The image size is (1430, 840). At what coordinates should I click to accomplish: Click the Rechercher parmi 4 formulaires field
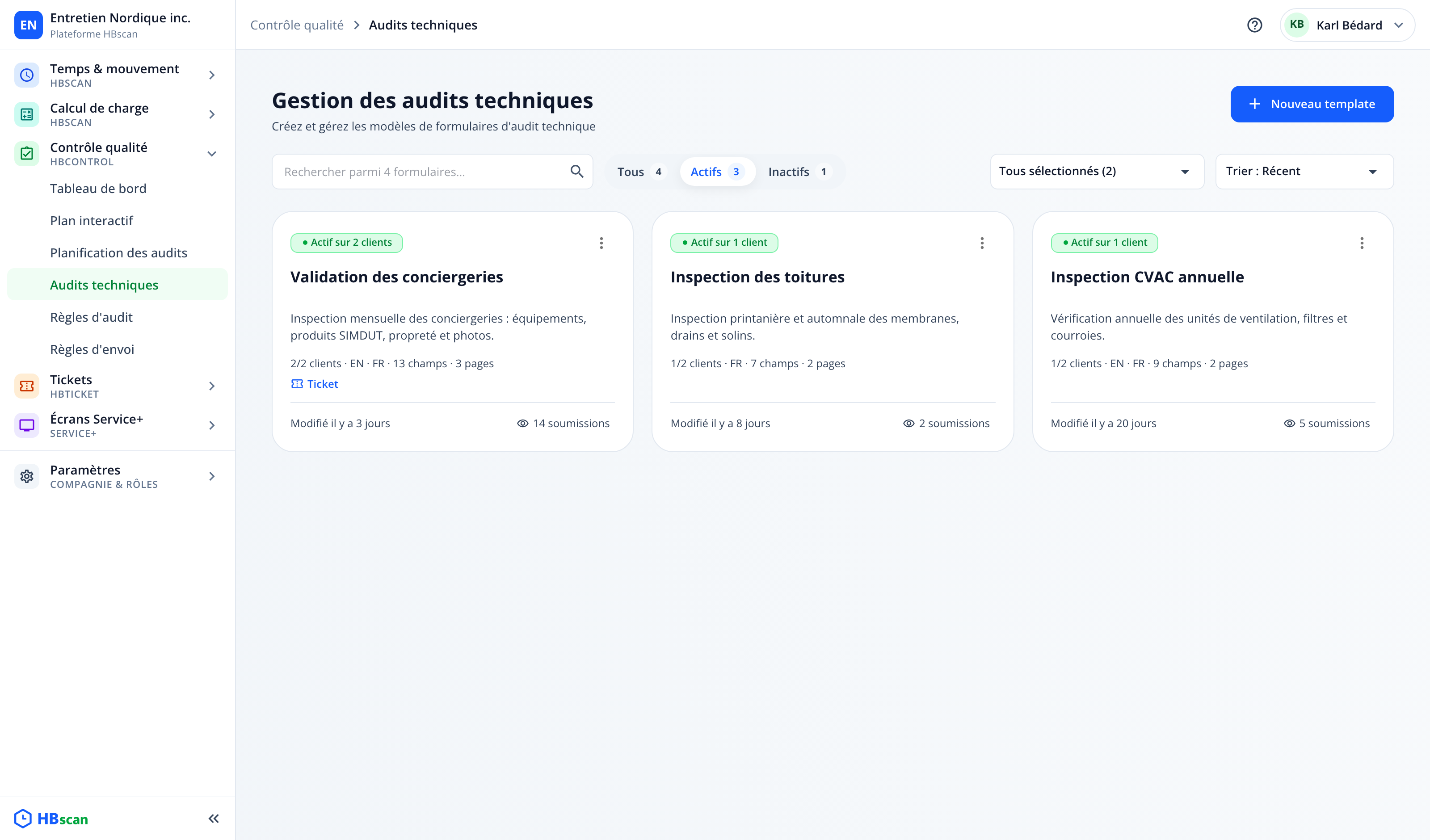coord(433,172)
